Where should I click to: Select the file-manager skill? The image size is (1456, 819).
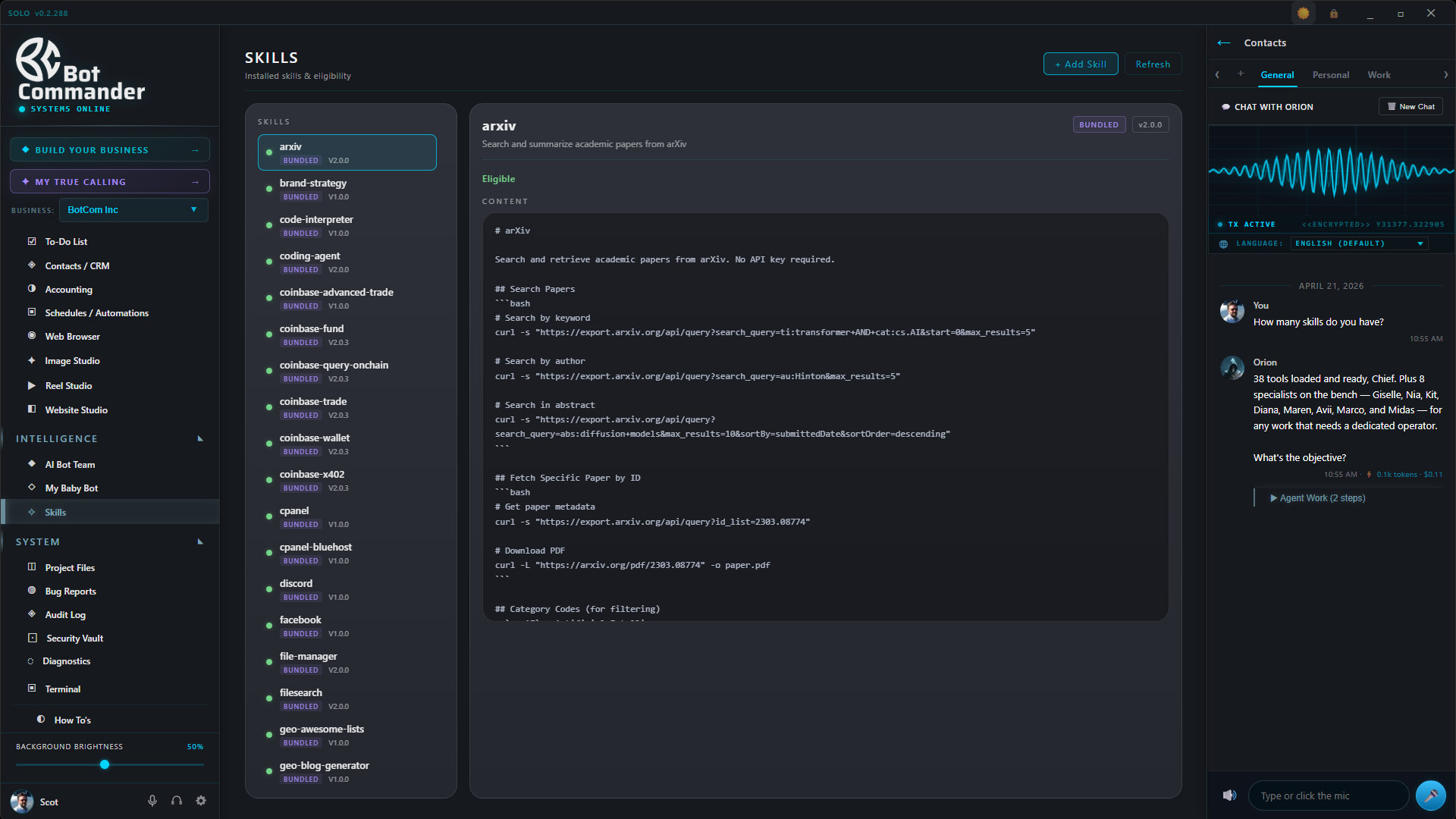pos(347,663)
